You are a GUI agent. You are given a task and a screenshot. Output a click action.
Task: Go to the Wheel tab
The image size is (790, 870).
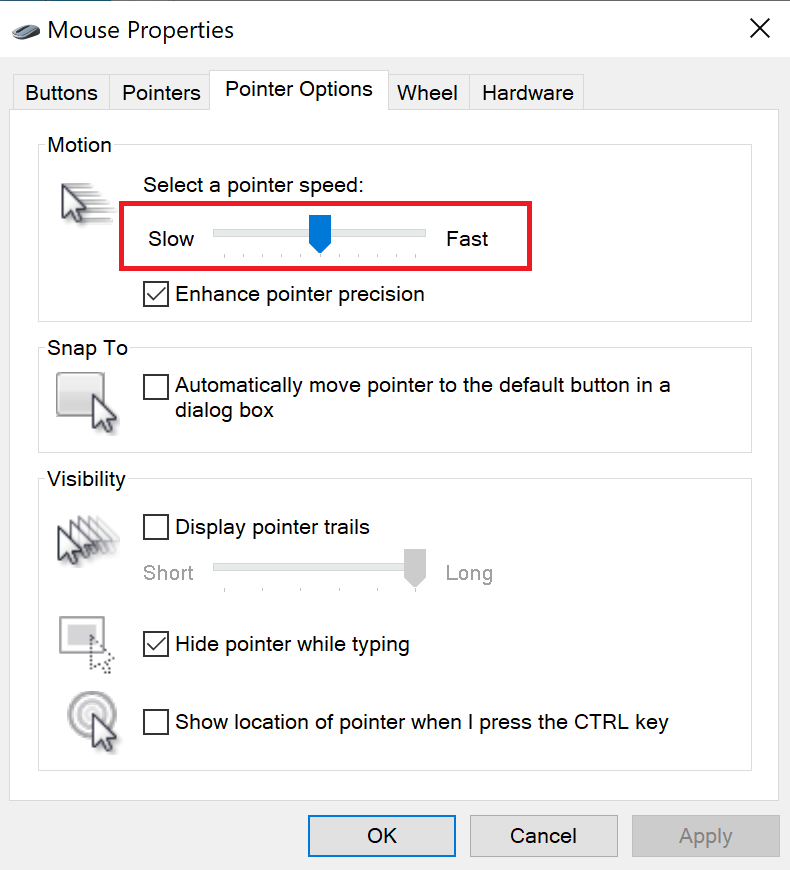pos(427,93)
